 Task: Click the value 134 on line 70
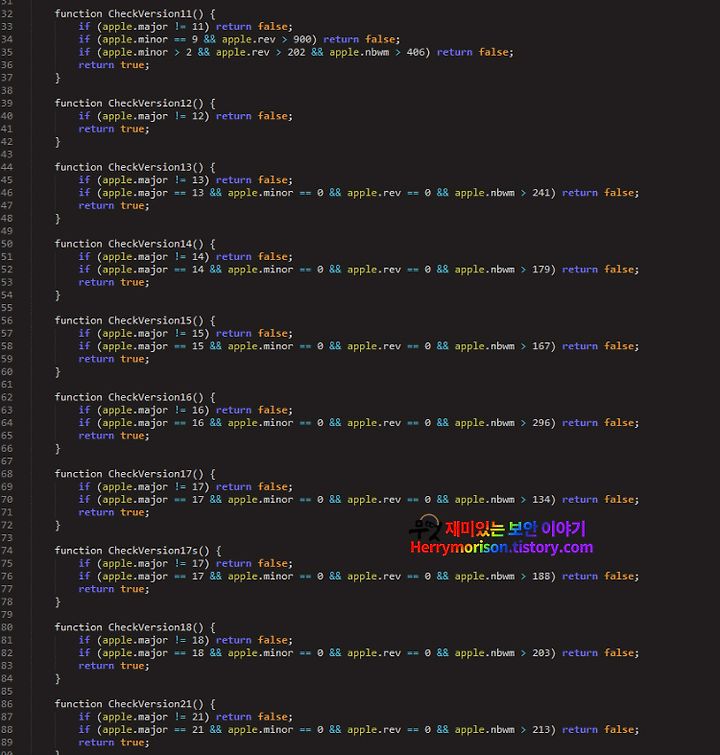click(541, 499)
